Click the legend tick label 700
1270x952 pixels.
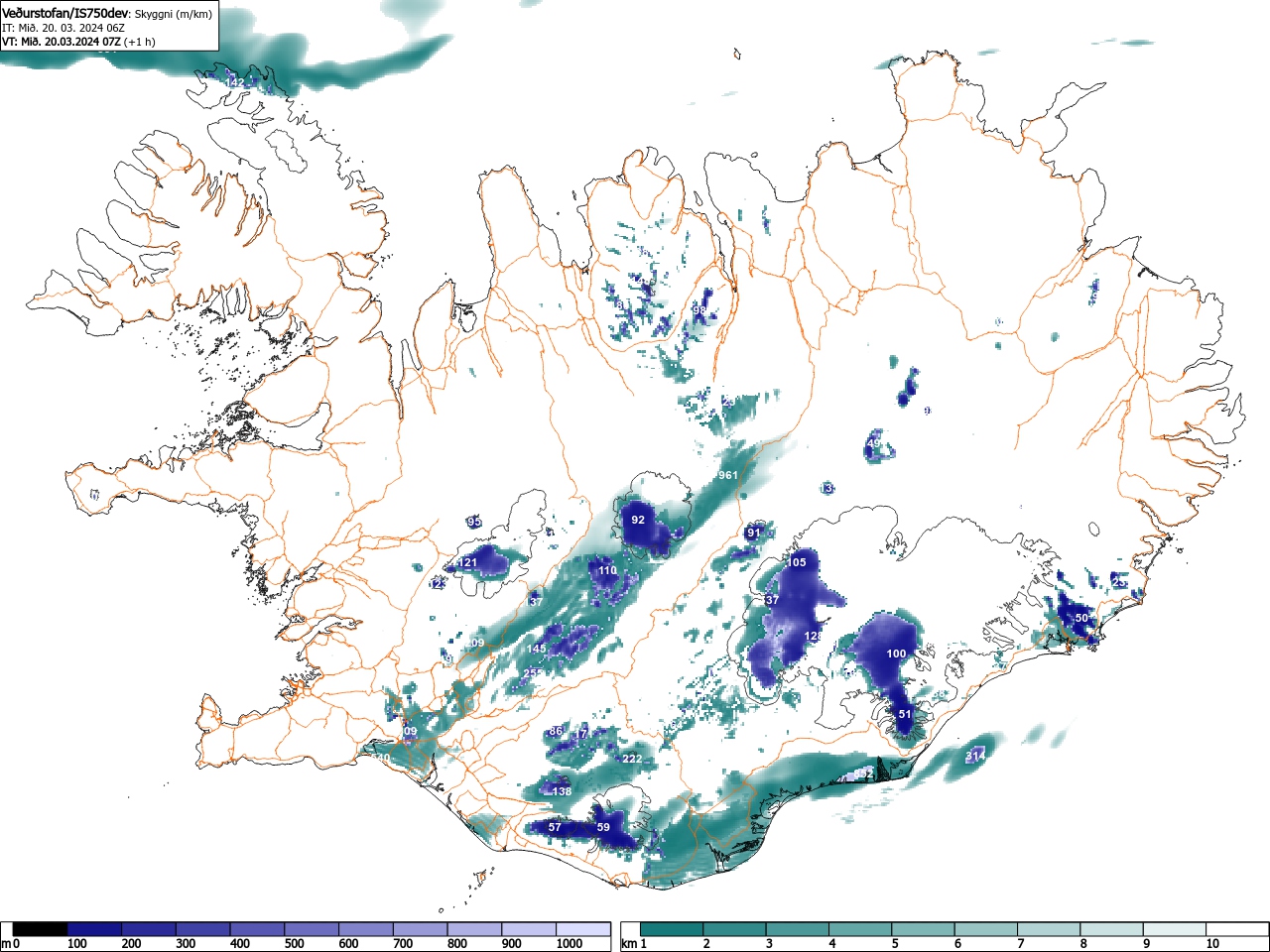tap(403, 944)
